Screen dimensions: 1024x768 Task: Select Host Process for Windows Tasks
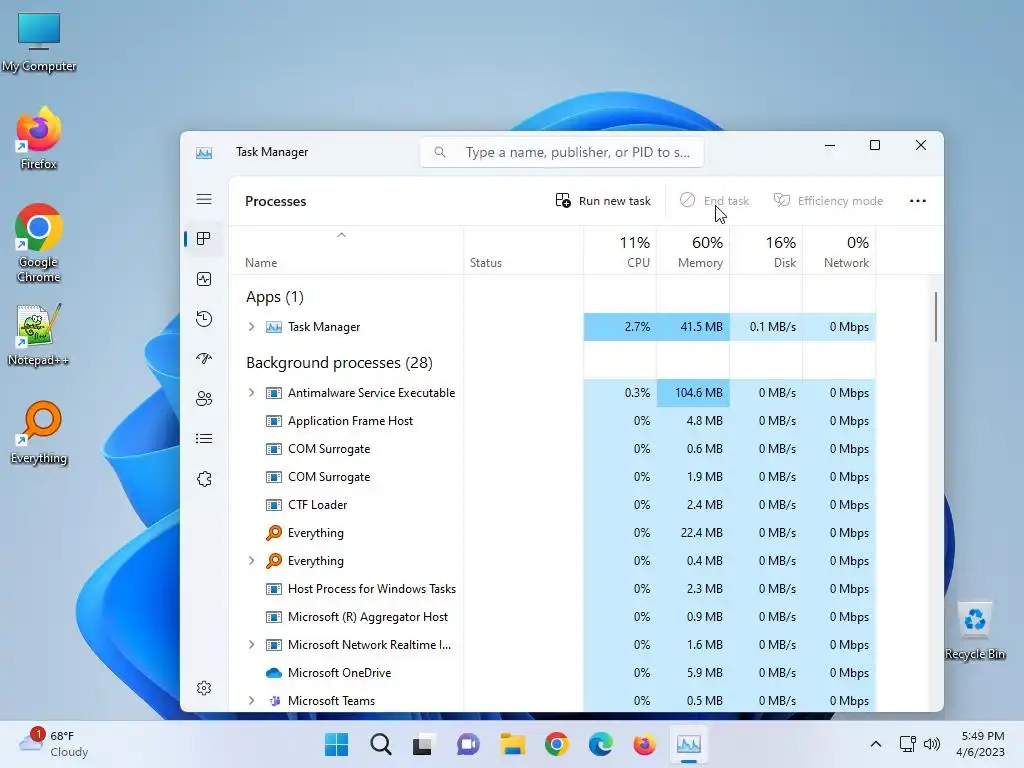552,588
